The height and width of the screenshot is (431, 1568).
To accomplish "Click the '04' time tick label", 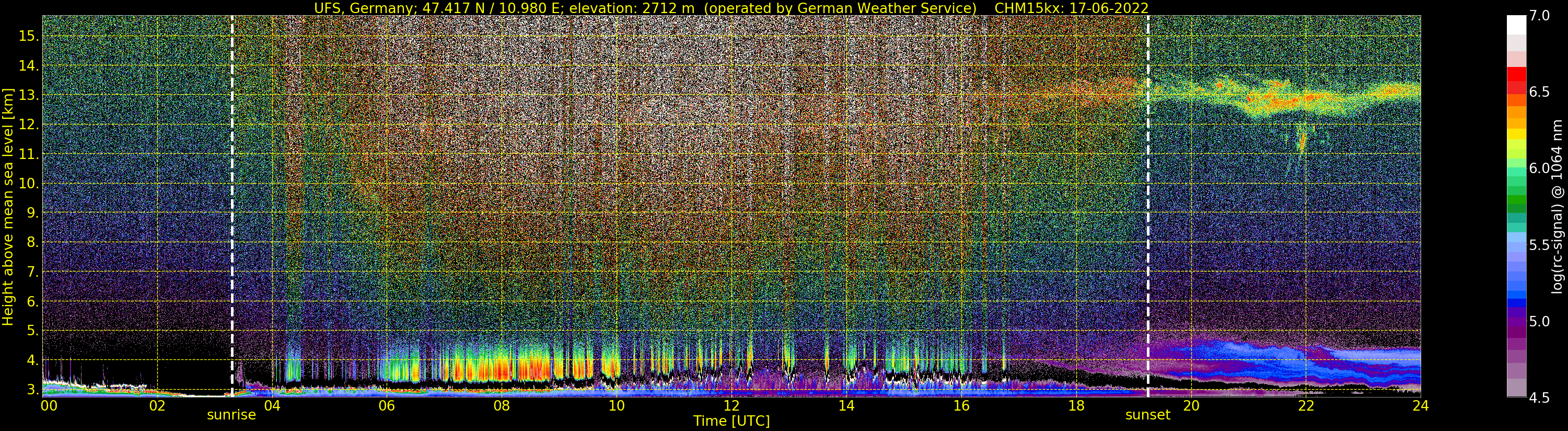I will tap(272, 405).
